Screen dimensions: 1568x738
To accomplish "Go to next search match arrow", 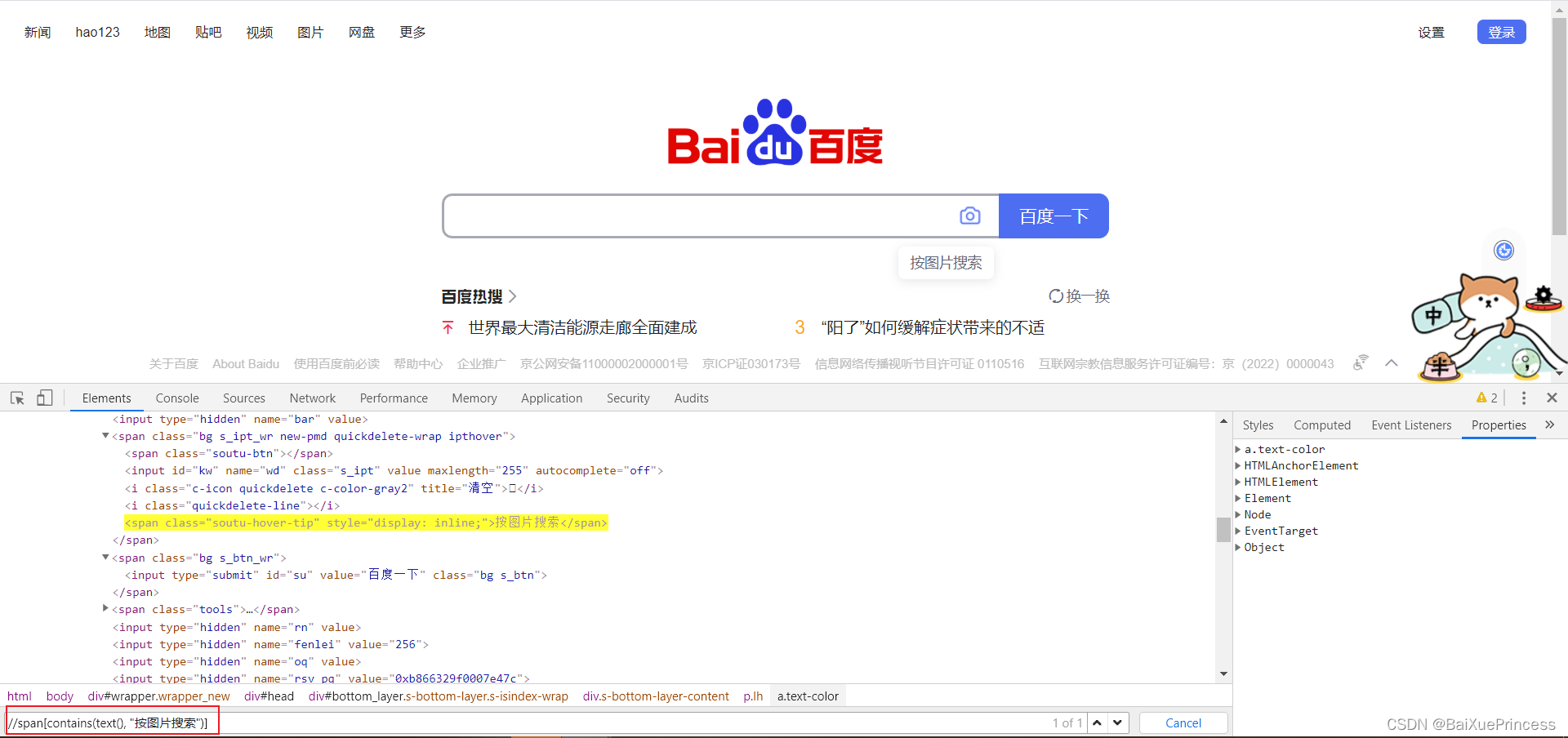I will click(x=1118, y=722).
